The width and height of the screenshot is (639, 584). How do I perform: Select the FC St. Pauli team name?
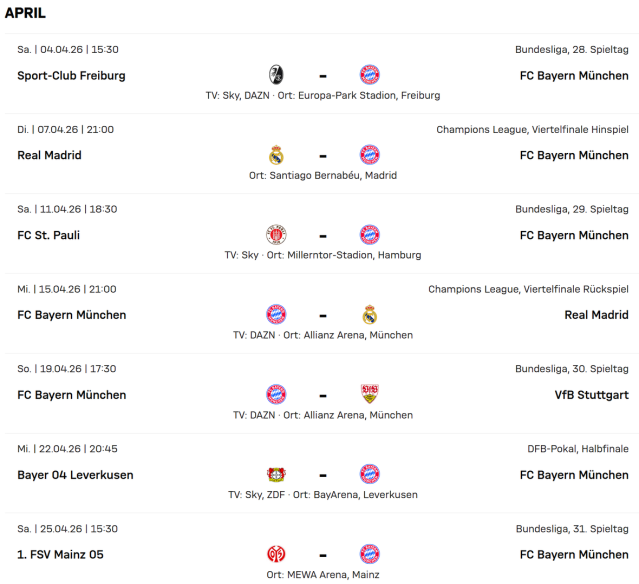[48, 235]
